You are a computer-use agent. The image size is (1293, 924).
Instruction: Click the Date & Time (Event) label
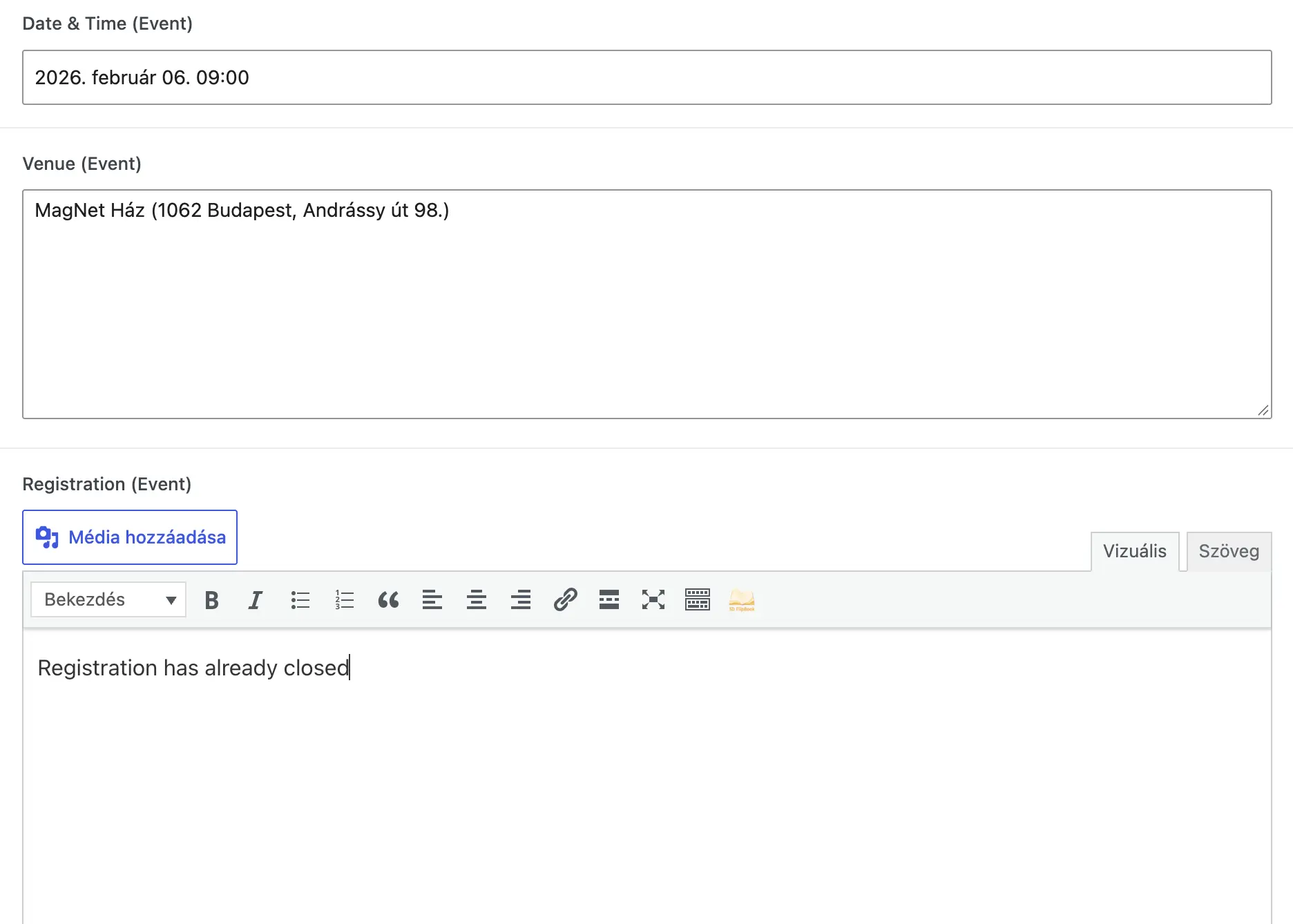108,23
